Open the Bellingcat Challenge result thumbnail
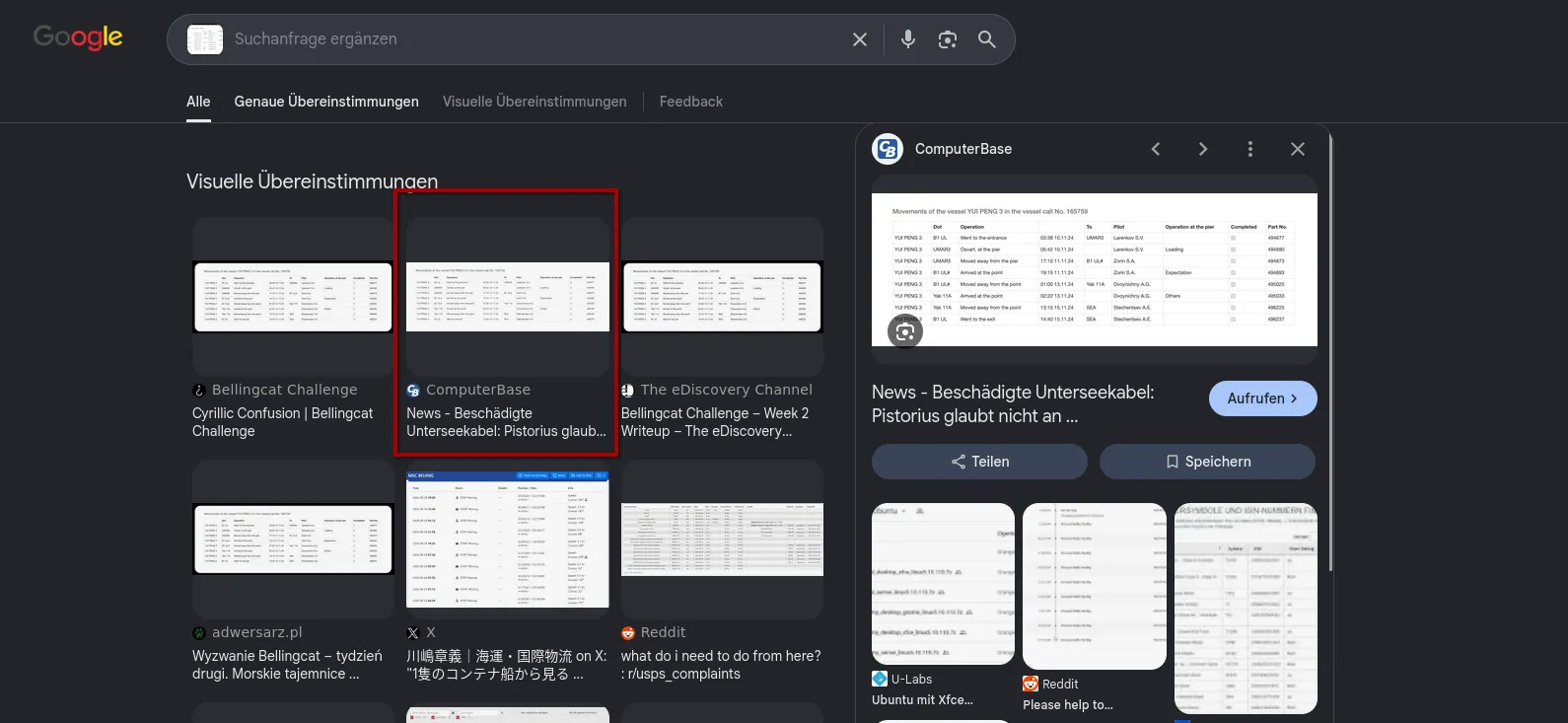The height and width of the screenshot is (723, 1568). pos(294,296)
